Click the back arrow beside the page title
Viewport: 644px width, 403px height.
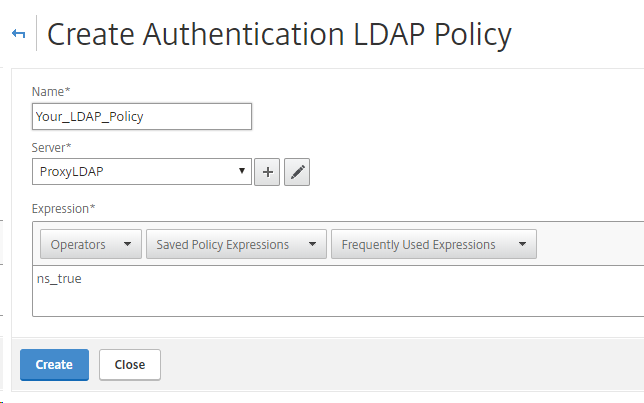pos(18,34)
